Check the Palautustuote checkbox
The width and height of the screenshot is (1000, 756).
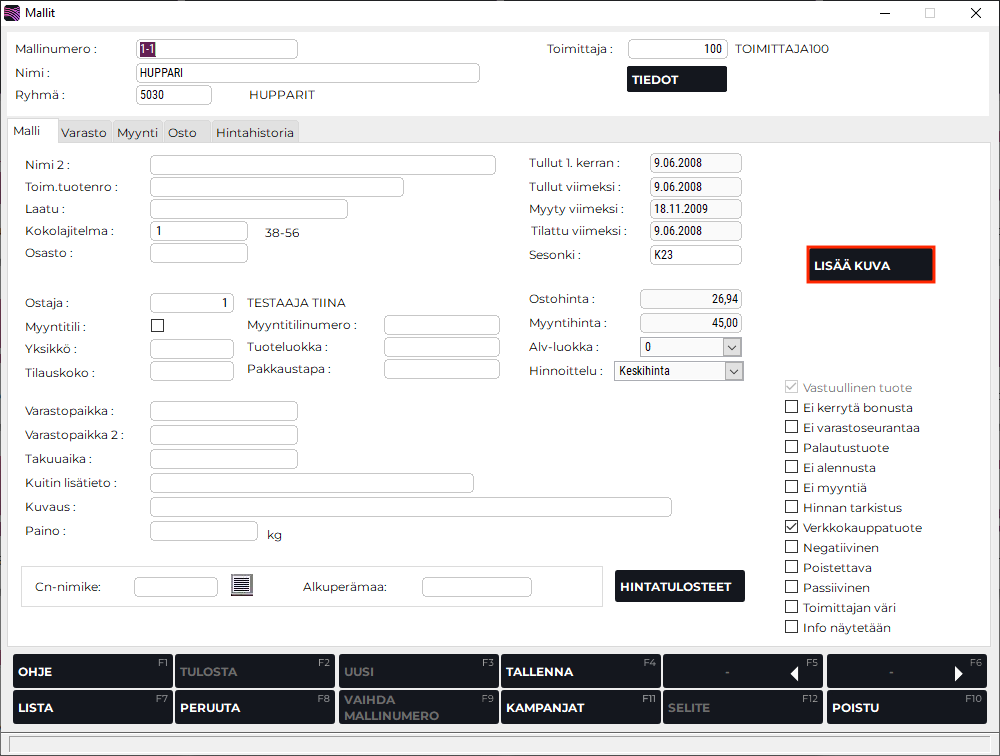792,448
